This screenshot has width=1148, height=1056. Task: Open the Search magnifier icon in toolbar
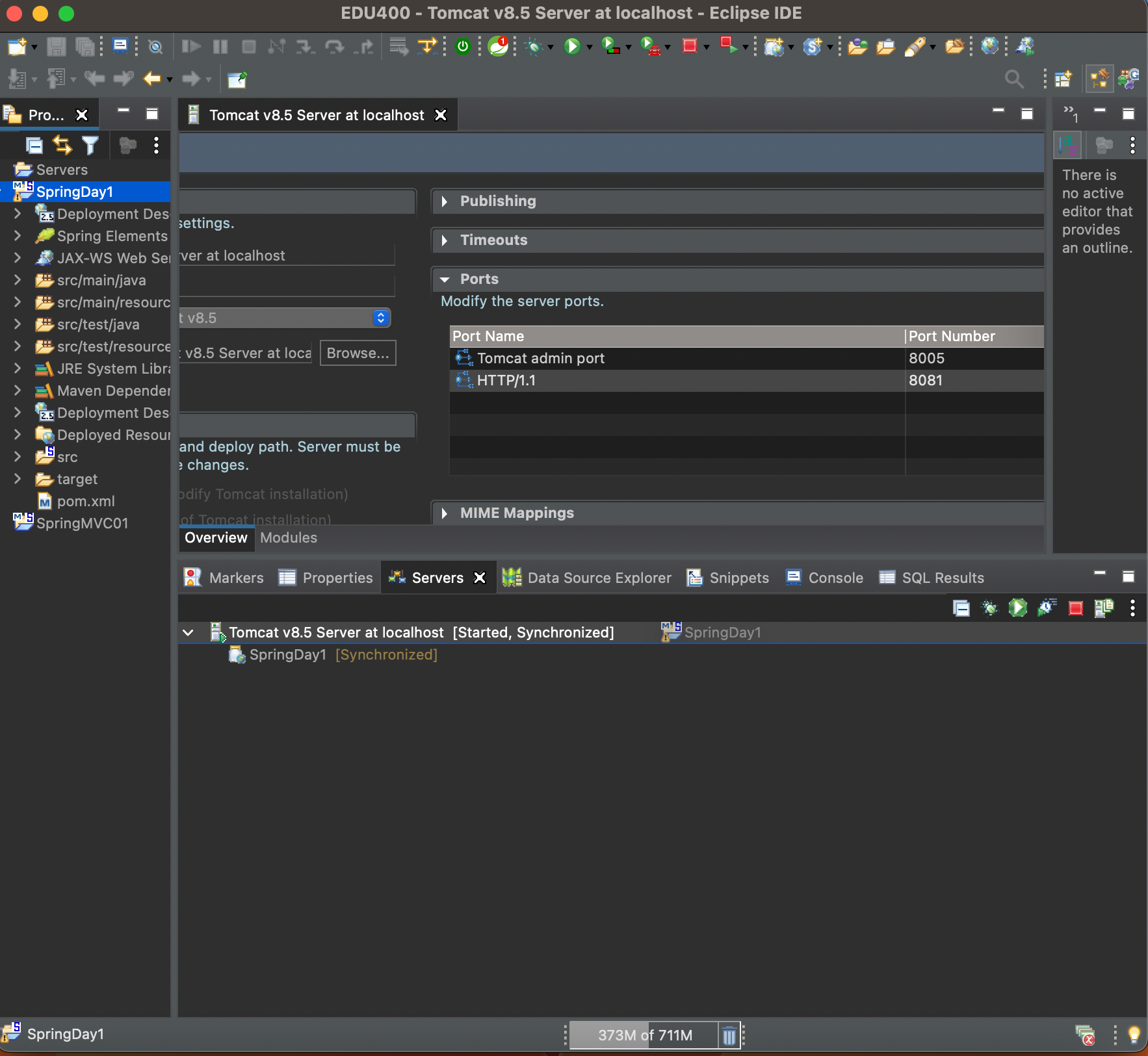click(x=1013, y=79)
